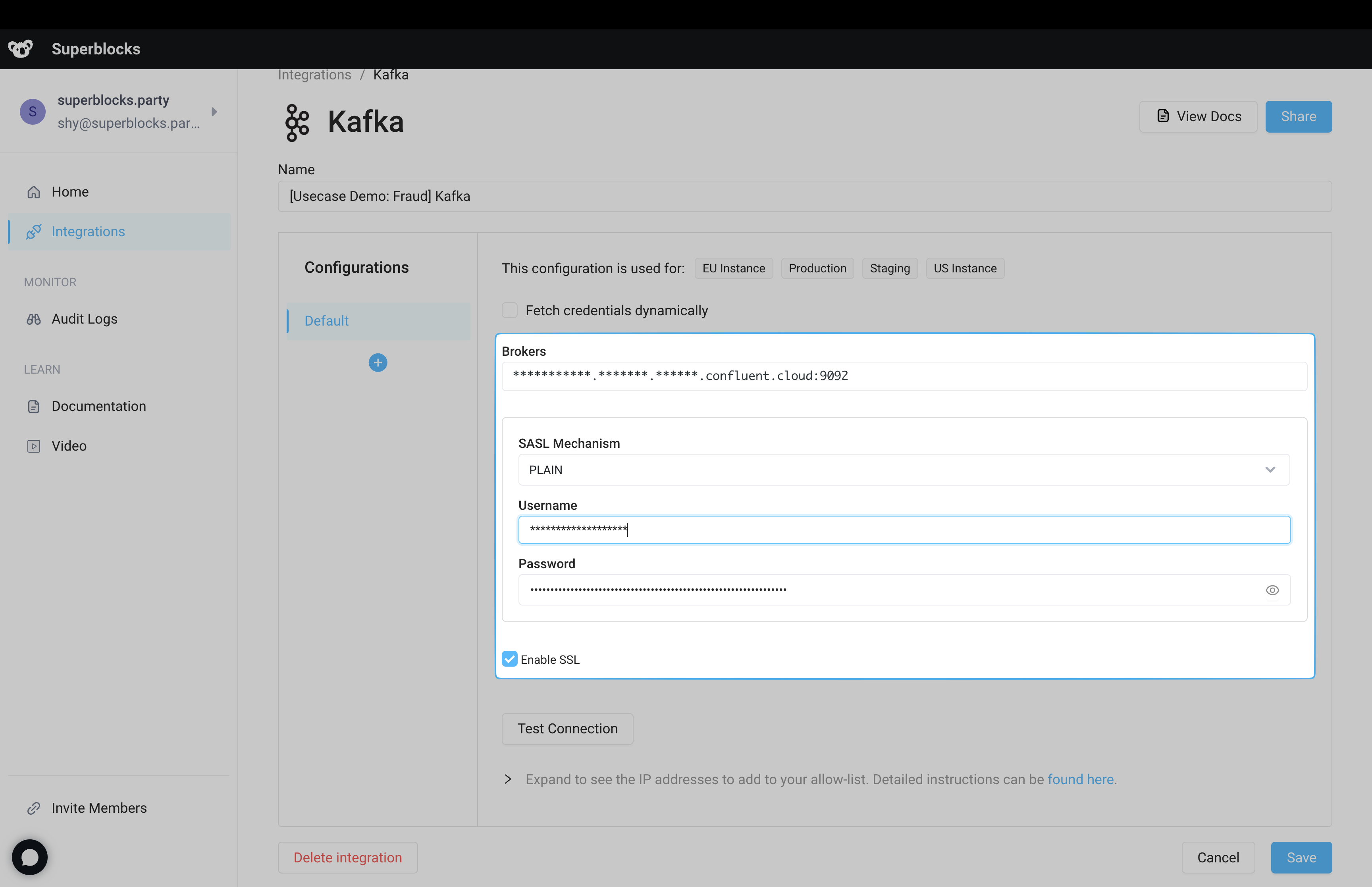1372x887 pixels.
Task: Click the Invite Members link icon
Action: [x=34, y=808]
